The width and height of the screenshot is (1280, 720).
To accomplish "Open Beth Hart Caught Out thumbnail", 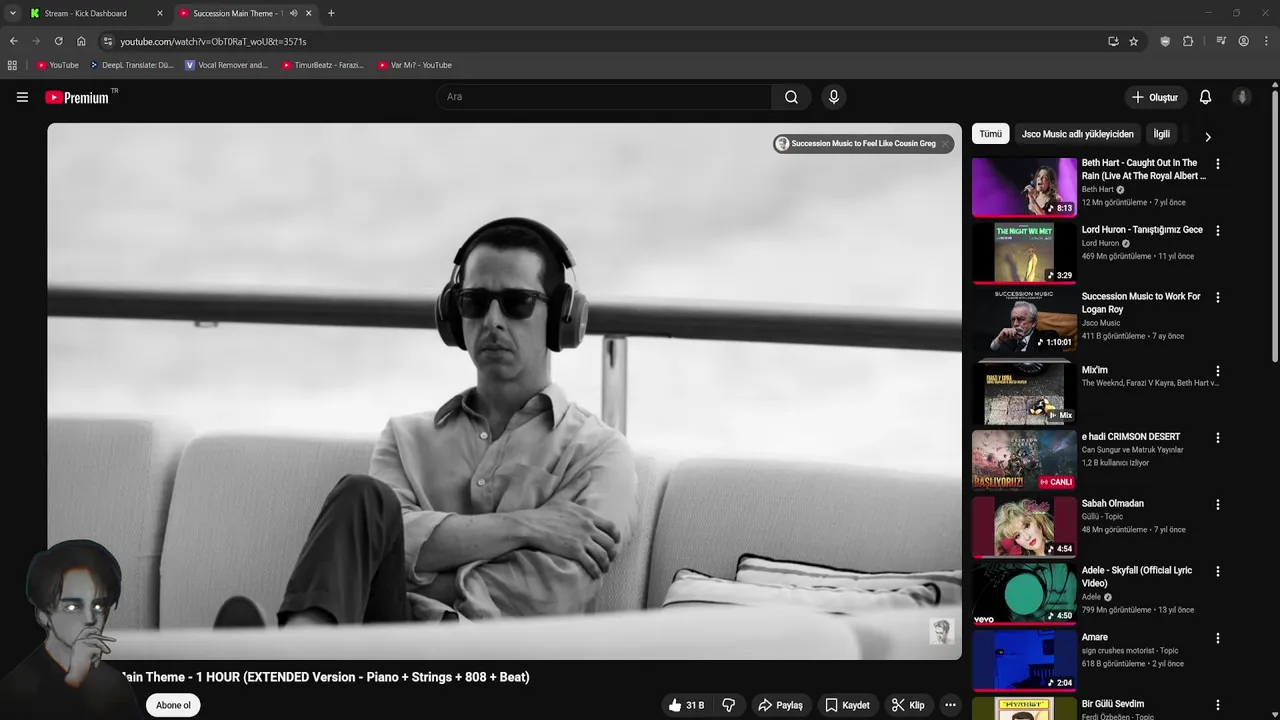I will point(1024,187).
